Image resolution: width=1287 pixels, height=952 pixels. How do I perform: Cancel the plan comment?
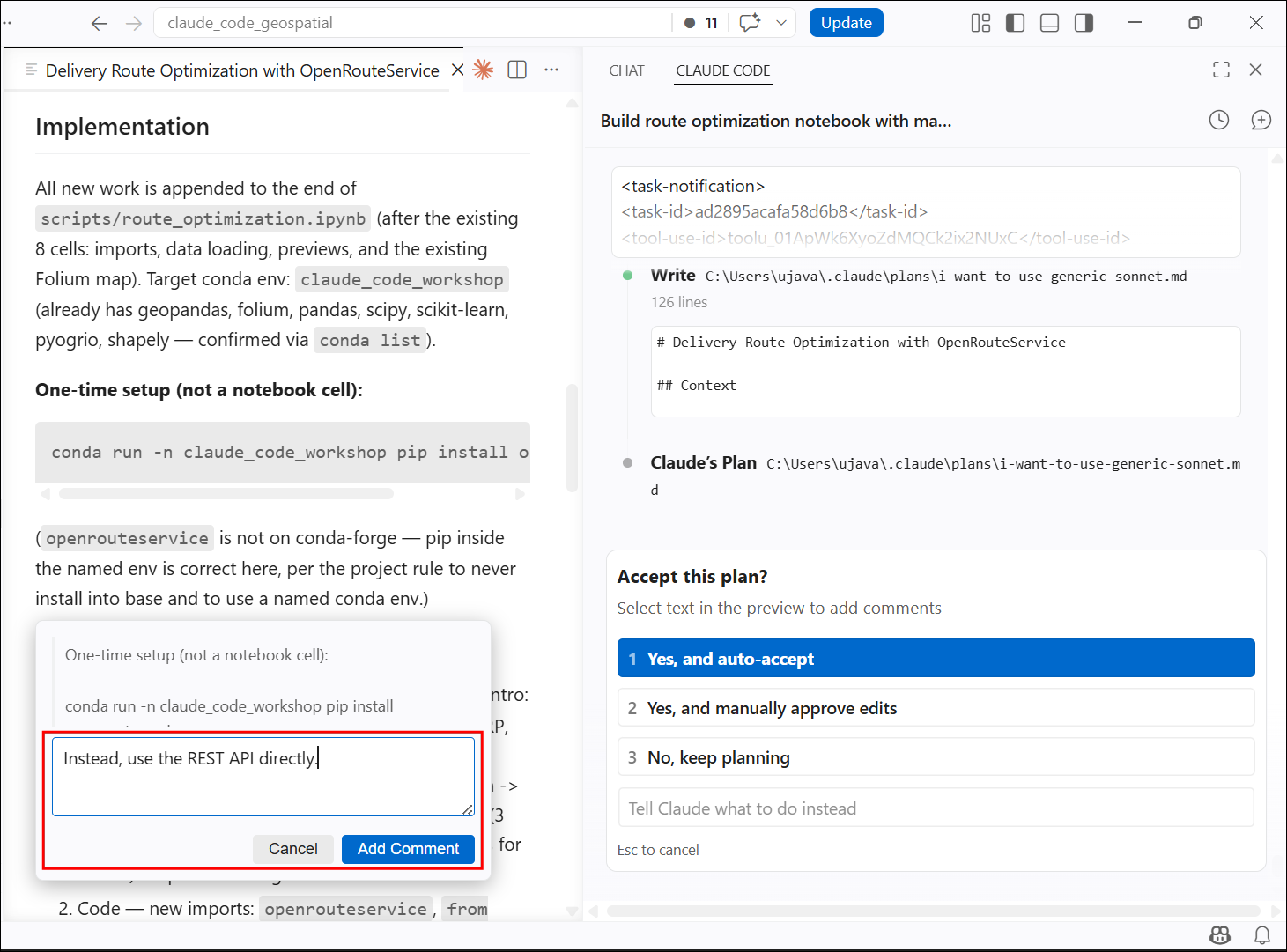[x=292, y=849]
